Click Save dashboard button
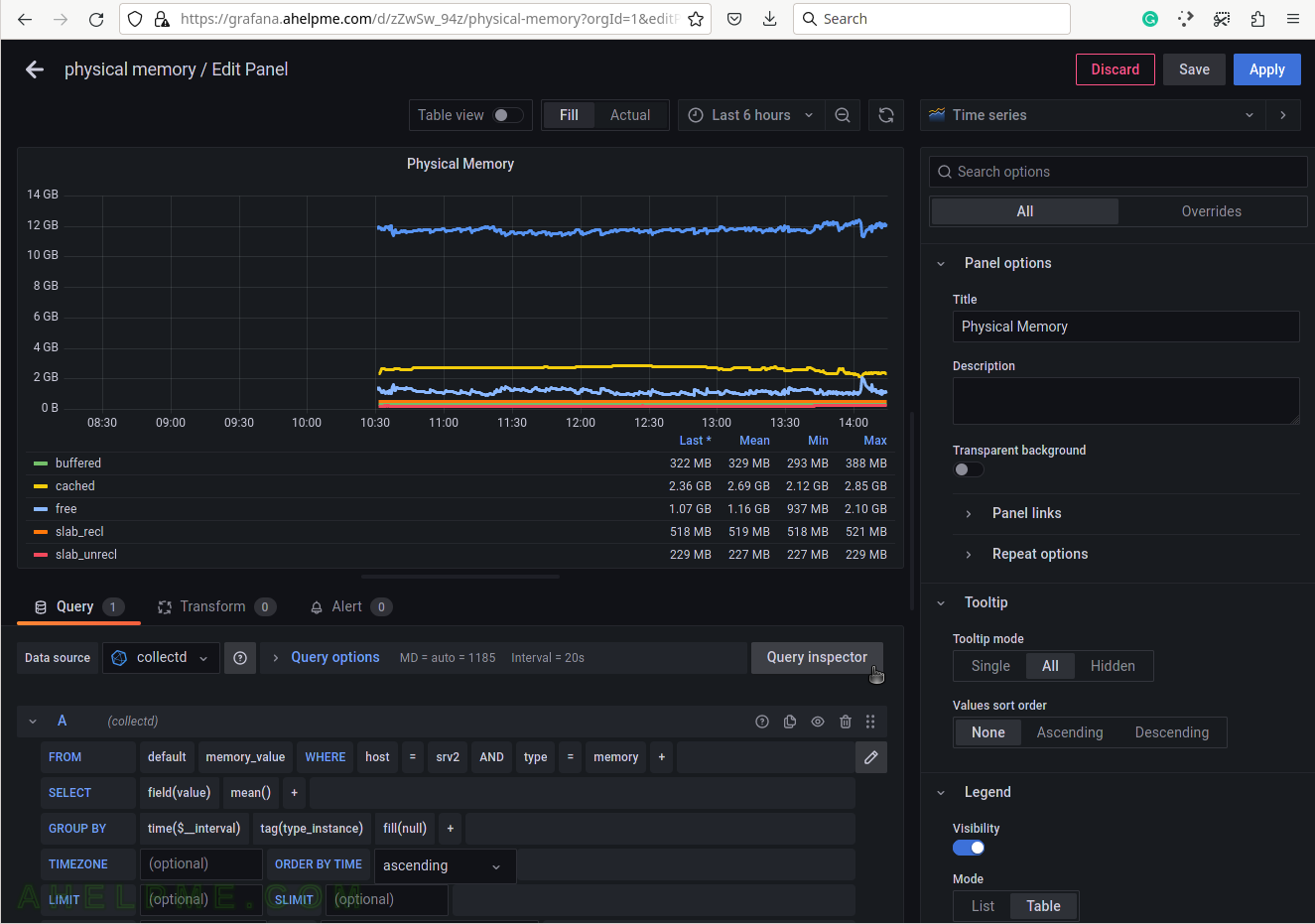 click(x=1194, y=69)
